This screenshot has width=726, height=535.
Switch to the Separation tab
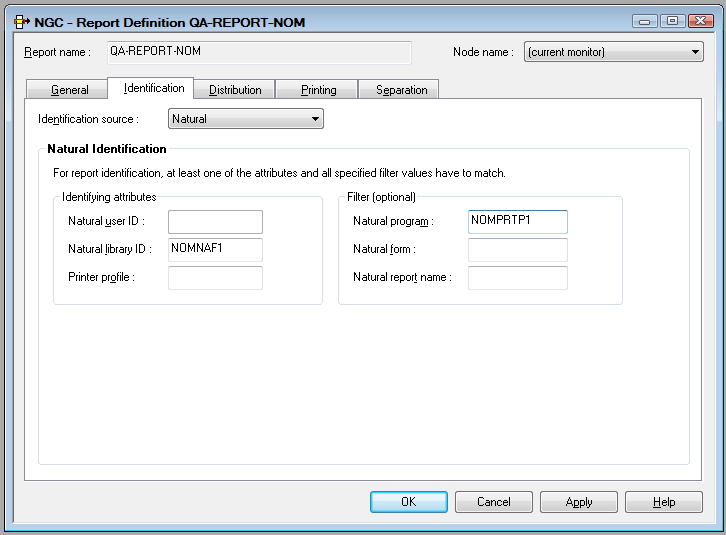[x=401, y=90]
